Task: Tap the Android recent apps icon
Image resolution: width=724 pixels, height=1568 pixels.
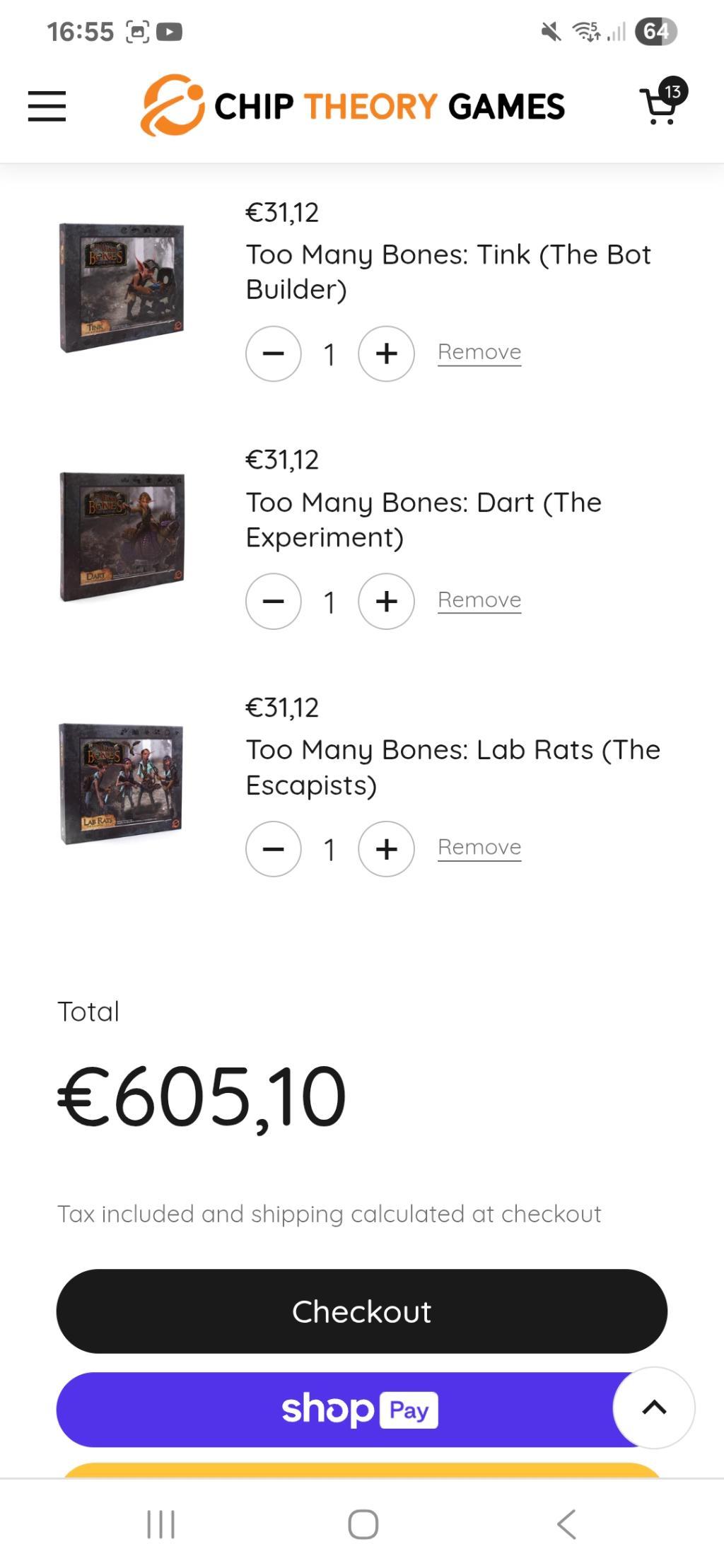Action: click(160, 1523)
